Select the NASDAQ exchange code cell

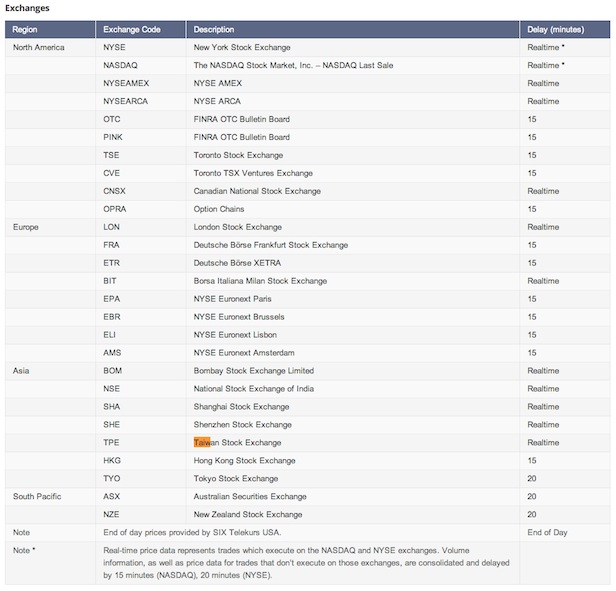coord(120,65)
